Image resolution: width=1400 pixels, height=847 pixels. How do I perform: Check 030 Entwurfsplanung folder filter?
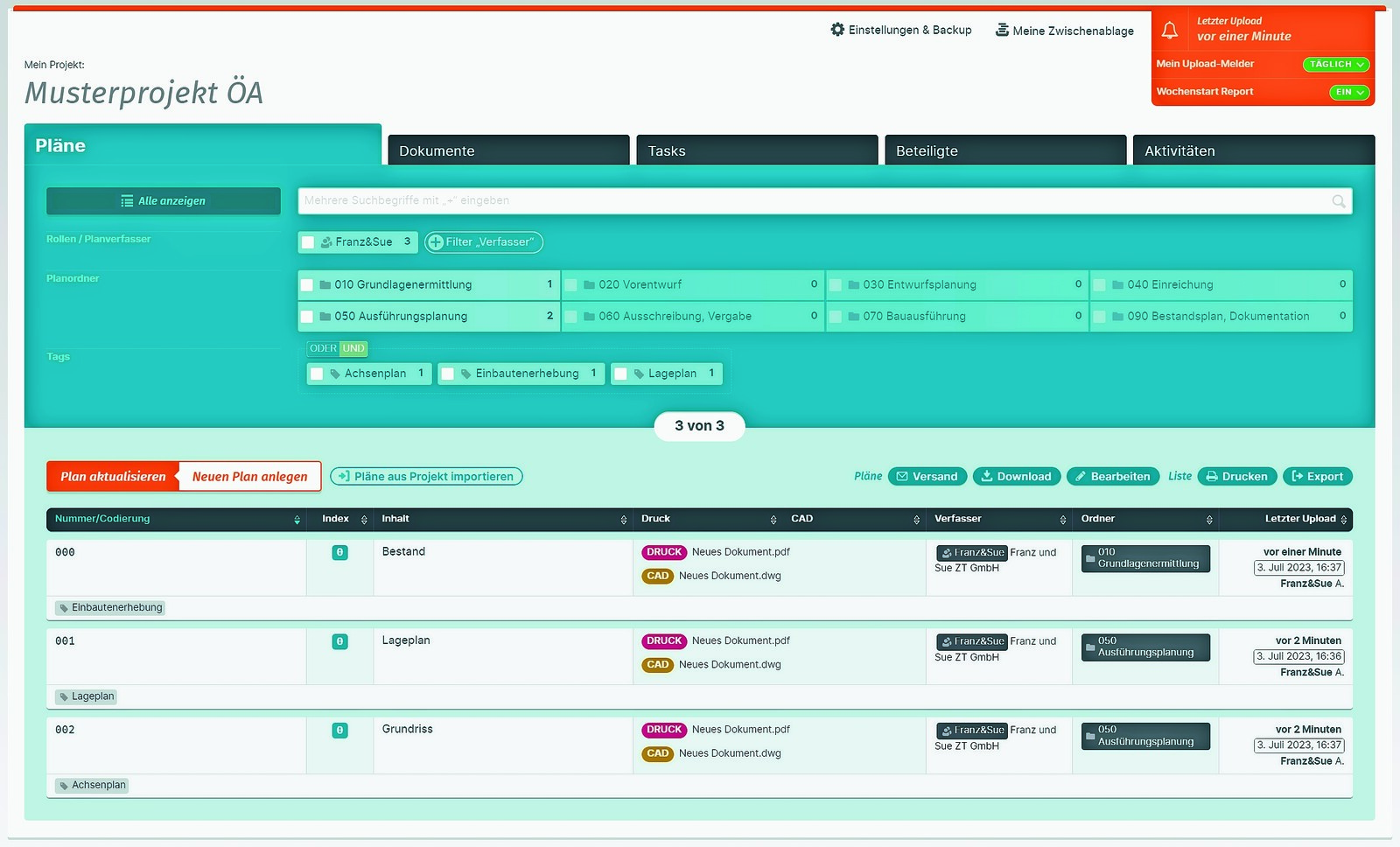(x=836, y=285)
